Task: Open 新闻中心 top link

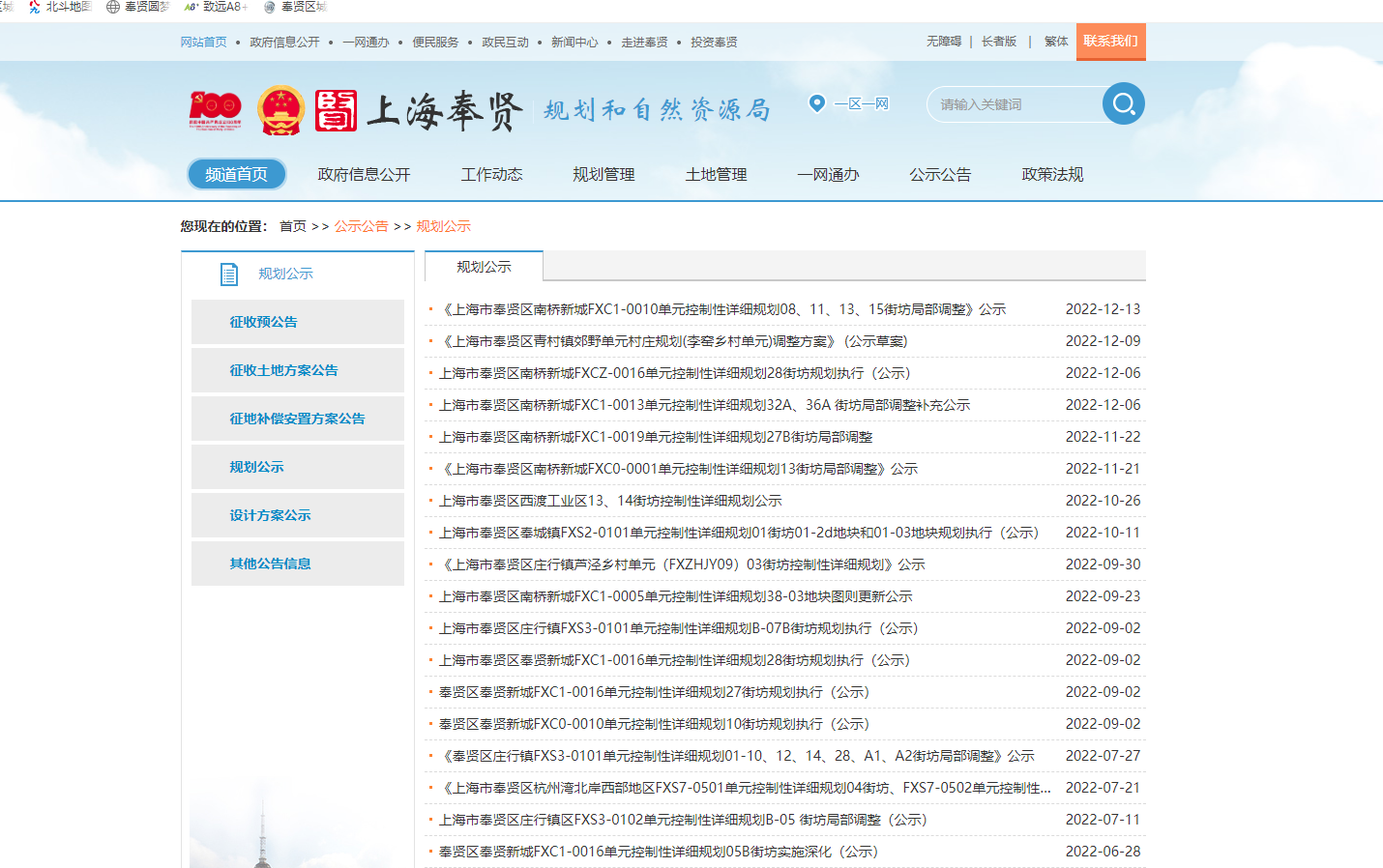Action: point(574,43)
